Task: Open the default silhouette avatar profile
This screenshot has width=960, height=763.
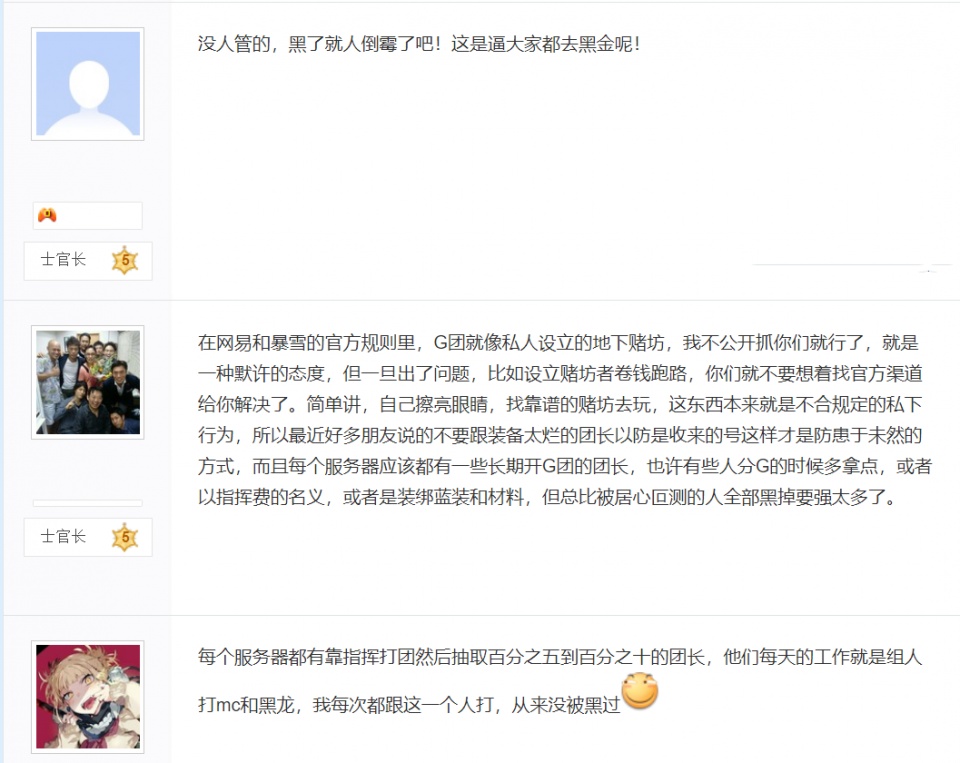Action: click(x=88, y=84)
